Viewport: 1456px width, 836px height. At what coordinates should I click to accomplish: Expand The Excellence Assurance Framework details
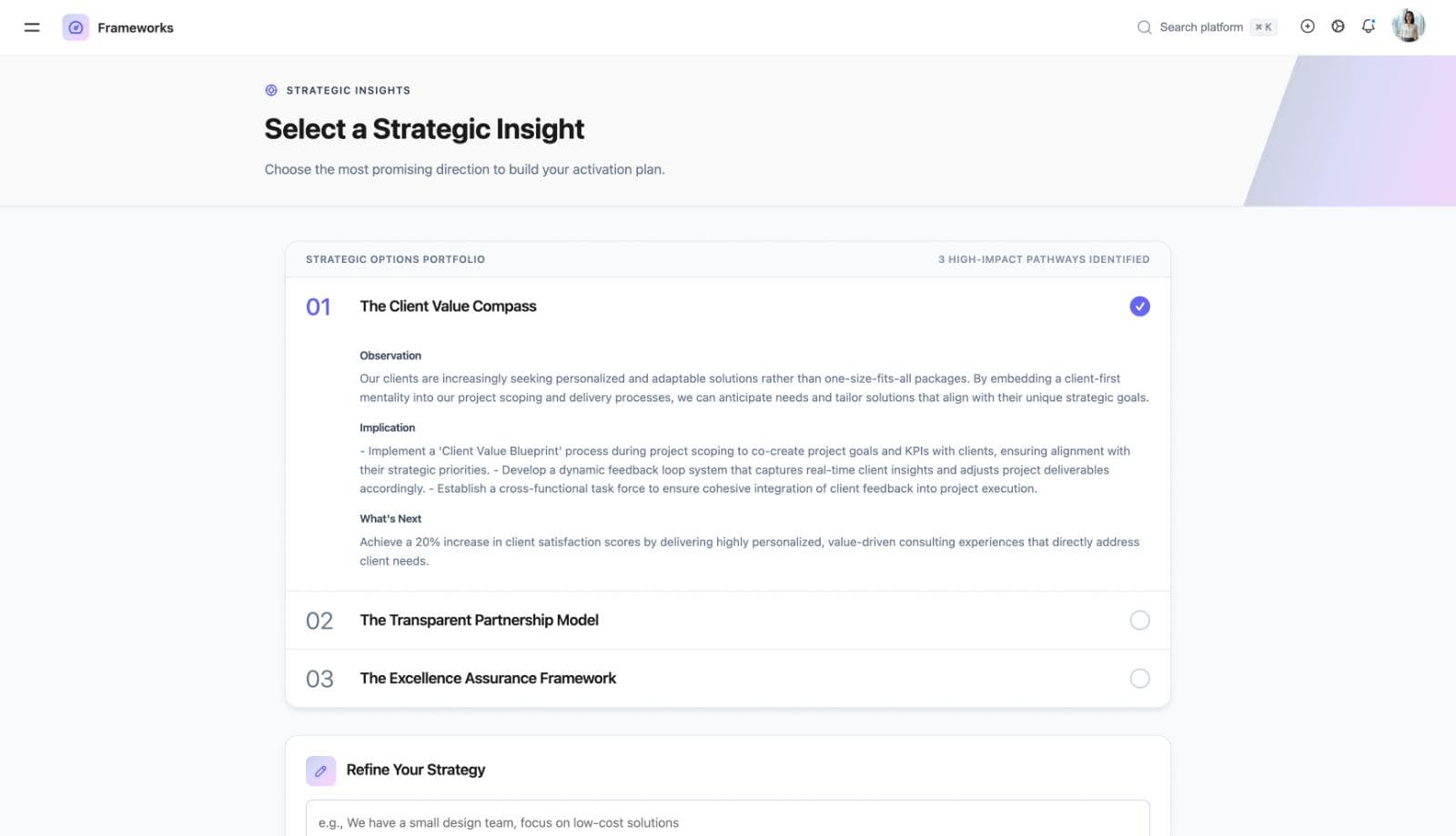(x=489, y=678)
